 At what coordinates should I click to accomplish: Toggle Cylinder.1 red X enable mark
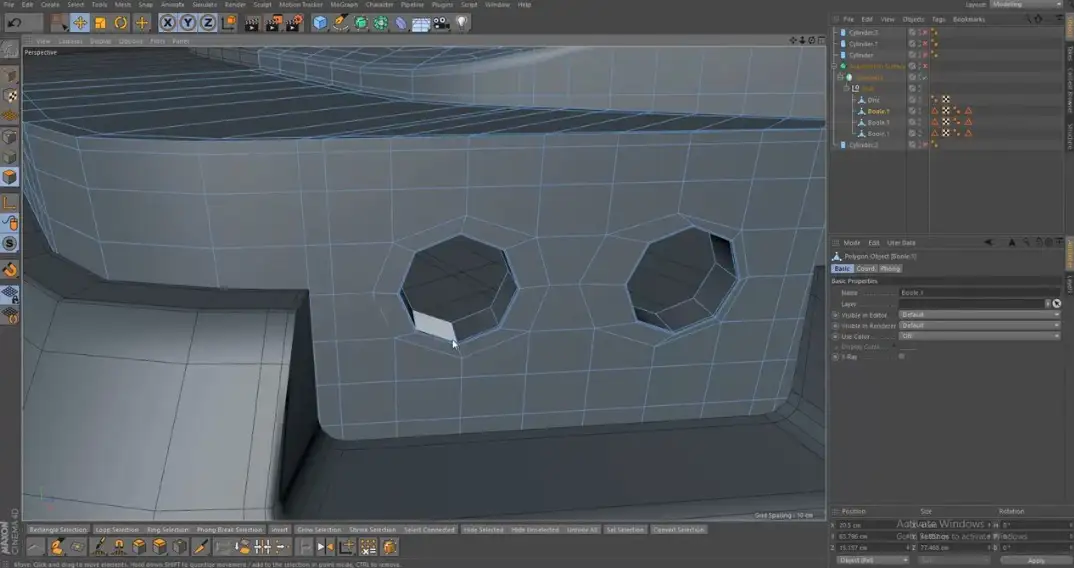[x=925, y=44]
